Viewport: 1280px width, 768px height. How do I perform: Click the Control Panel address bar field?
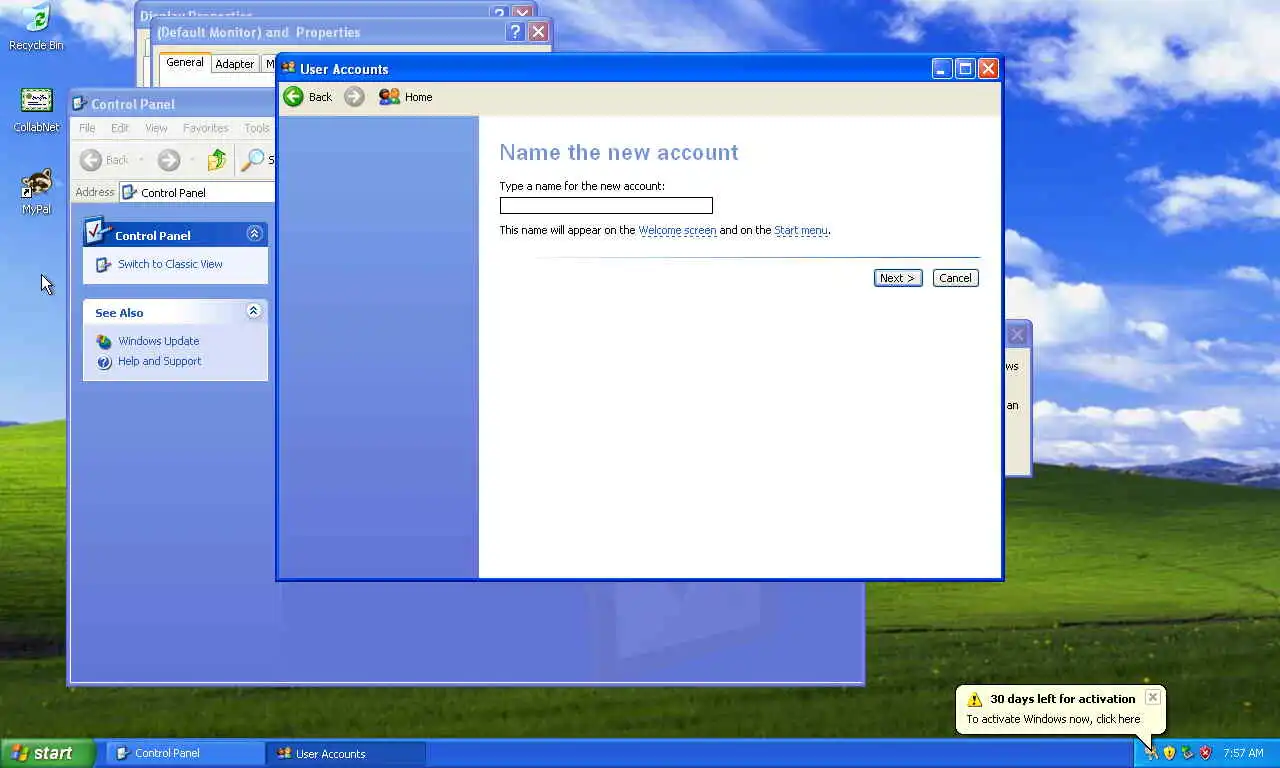[197, 192]
